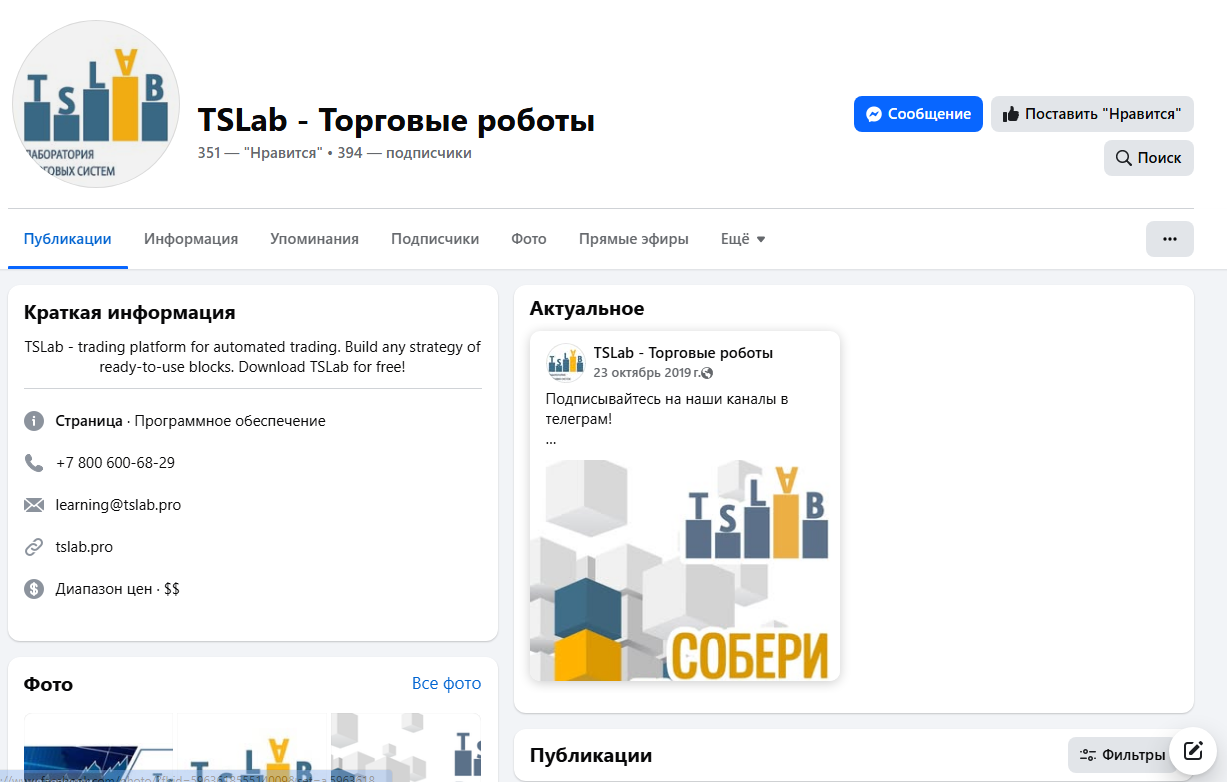Open the Все фото link
1227x782 pixels.
tap(446, 684)
